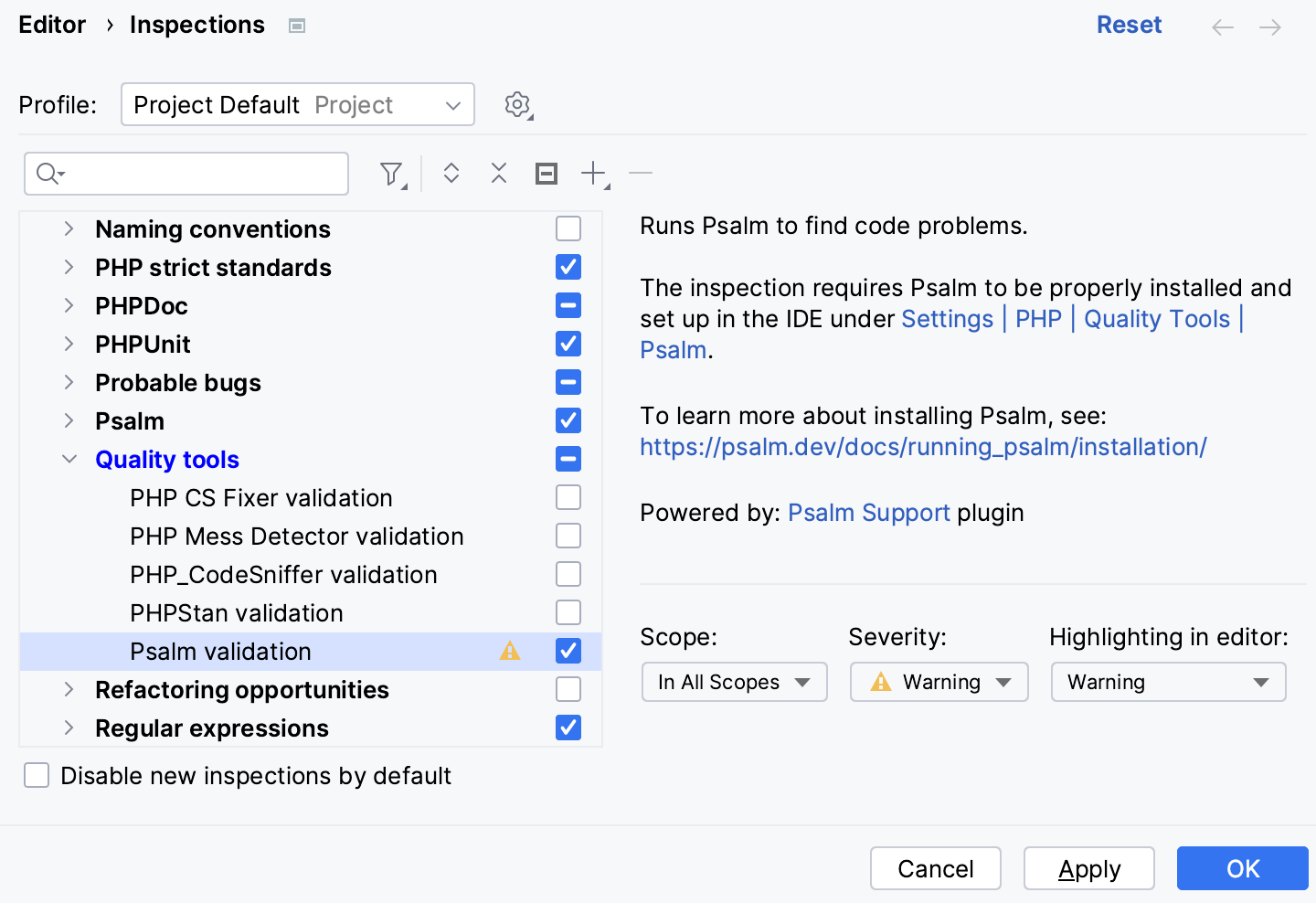Add a new custom inspection
This screenshot has height=903, width=1316.
click(x=592, y=173)
